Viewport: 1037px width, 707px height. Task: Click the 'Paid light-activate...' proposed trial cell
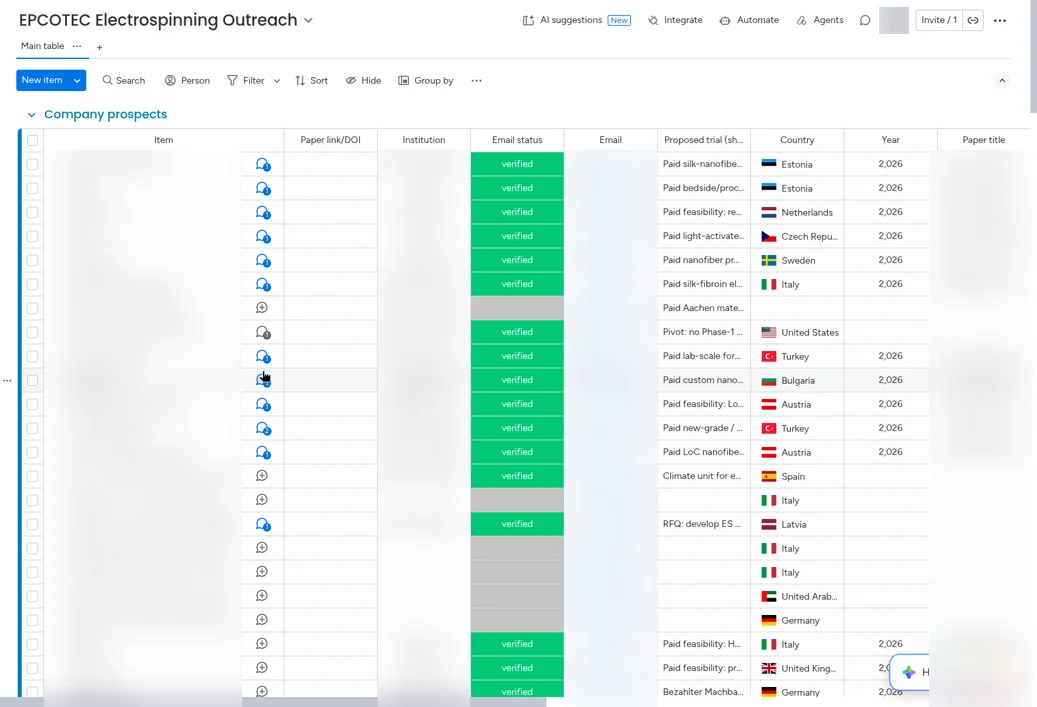point(704,236)
